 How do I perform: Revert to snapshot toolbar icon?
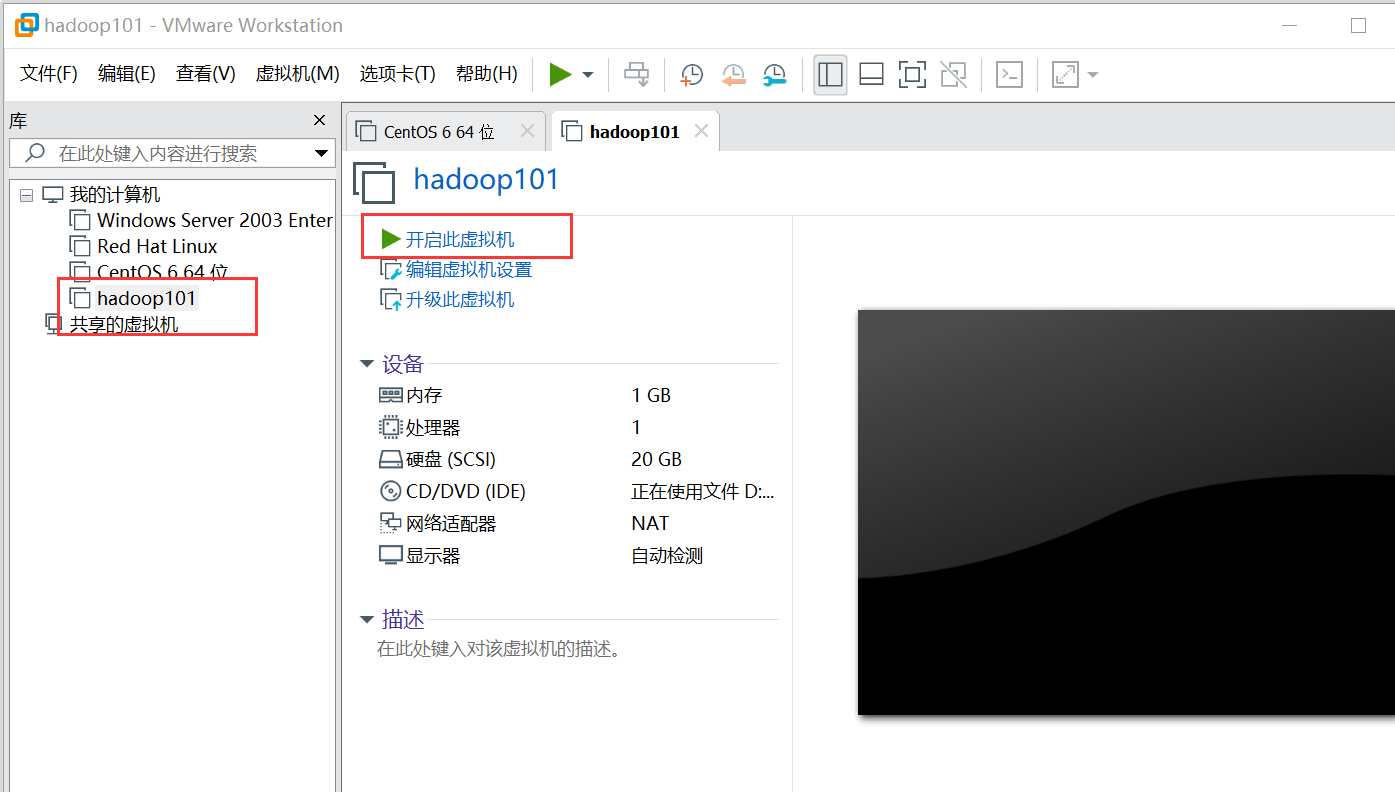coord(733,74)
